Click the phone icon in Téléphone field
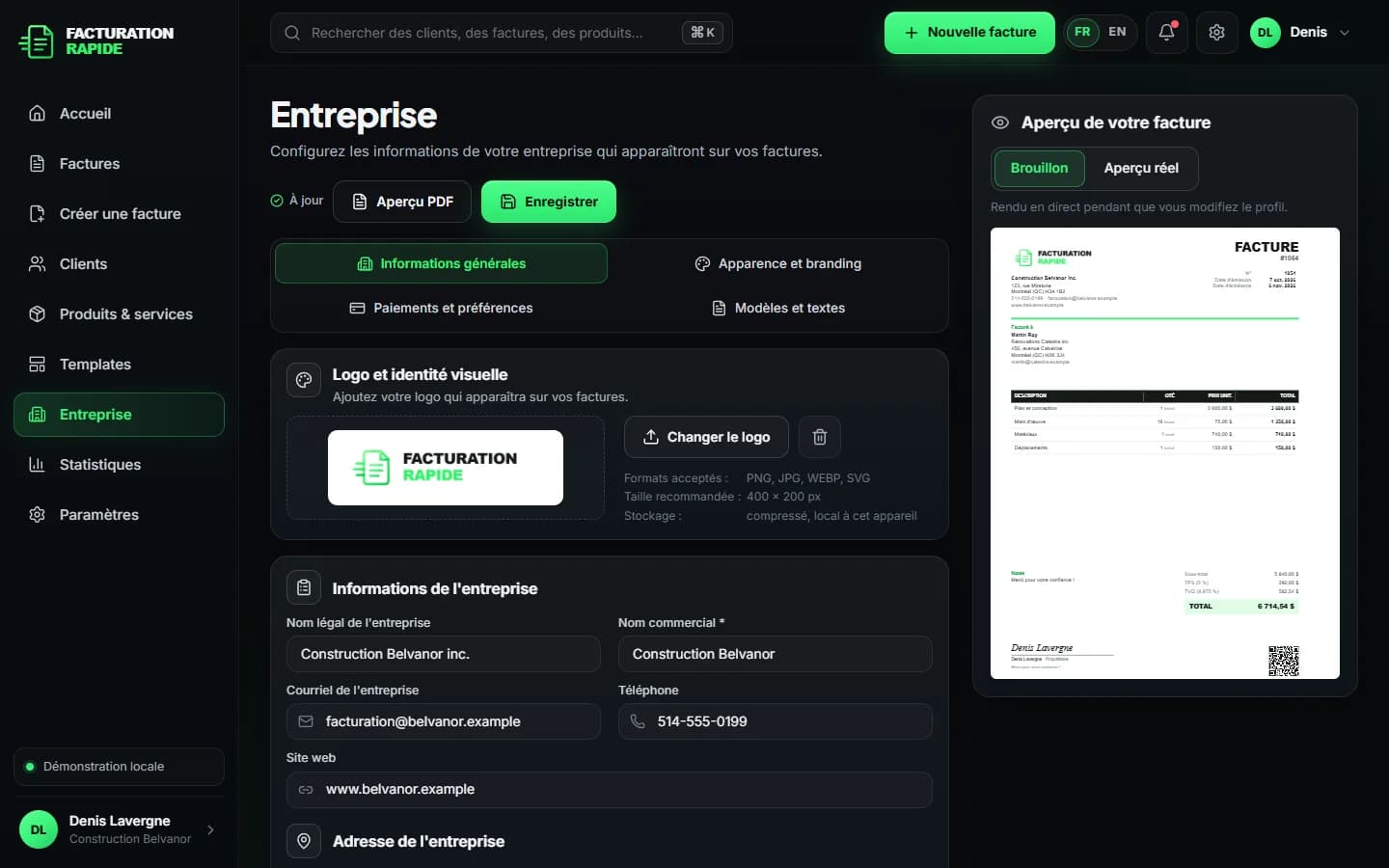 [x=638, y=721]
